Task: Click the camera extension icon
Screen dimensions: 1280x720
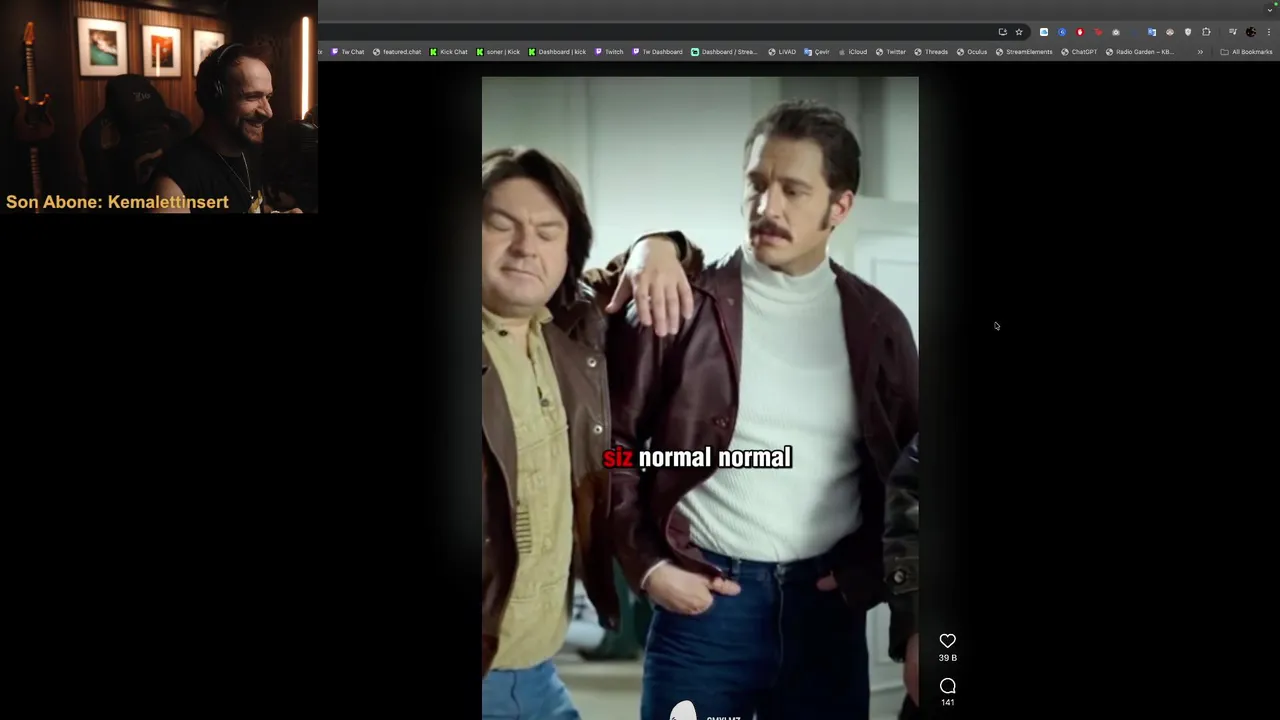Action: point(1116,32)
